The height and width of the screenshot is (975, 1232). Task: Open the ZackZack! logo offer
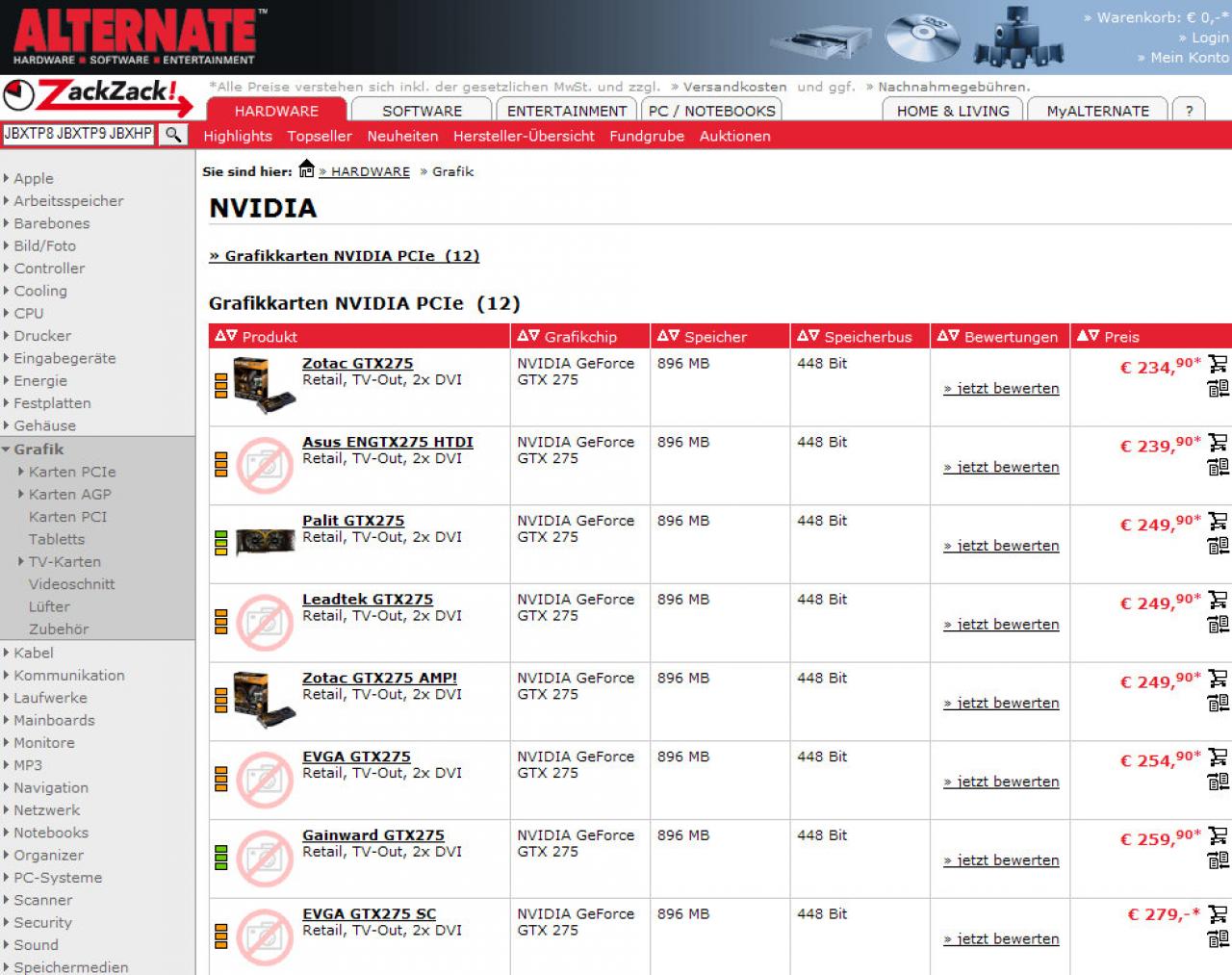tap(98, 98)
